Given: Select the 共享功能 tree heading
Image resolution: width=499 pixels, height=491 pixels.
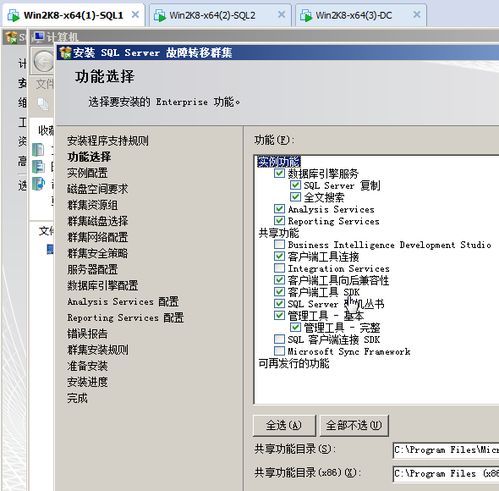Looking at the screenshot, I should 279,233.
